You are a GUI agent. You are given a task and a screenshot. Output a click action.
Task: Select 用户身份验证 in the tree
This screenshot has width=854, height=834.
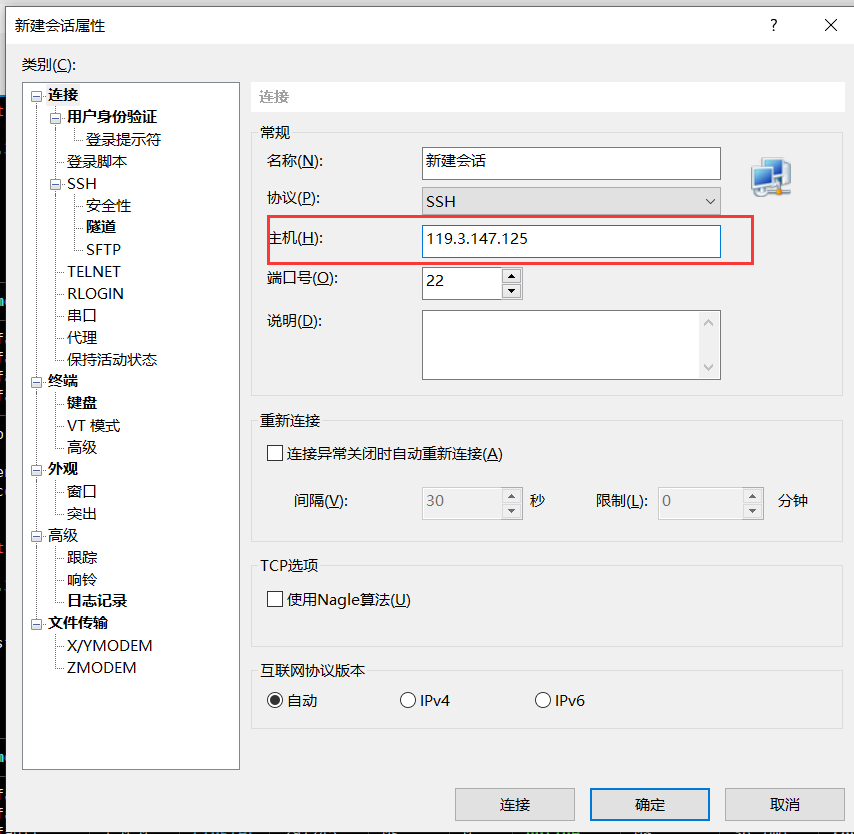[x=112, y=117]
